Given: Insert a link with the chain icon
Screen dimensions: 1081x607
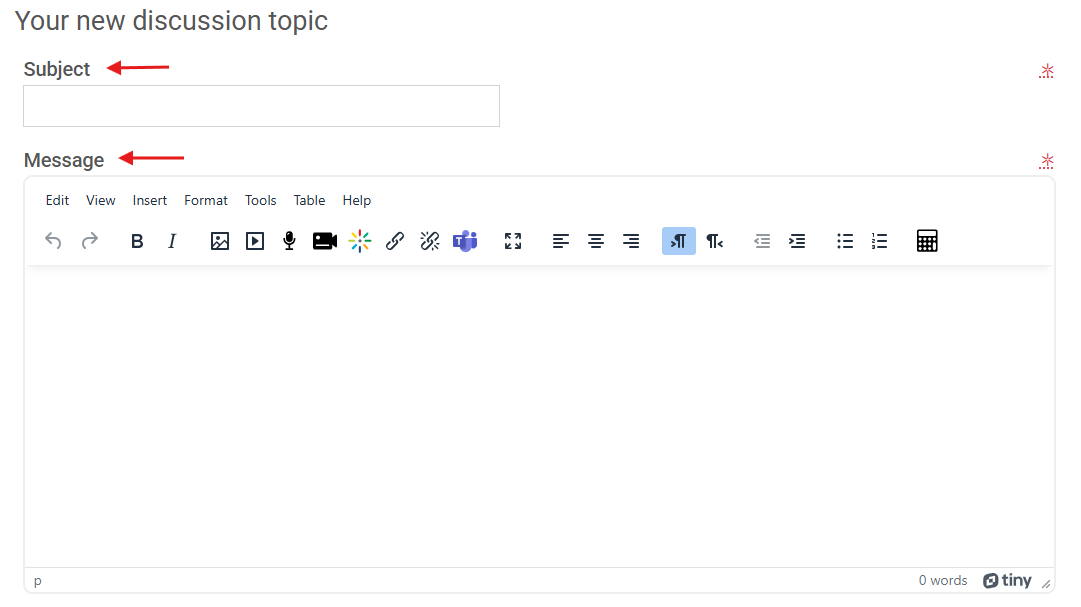Looking at the screenshot, I should (395, 241).
